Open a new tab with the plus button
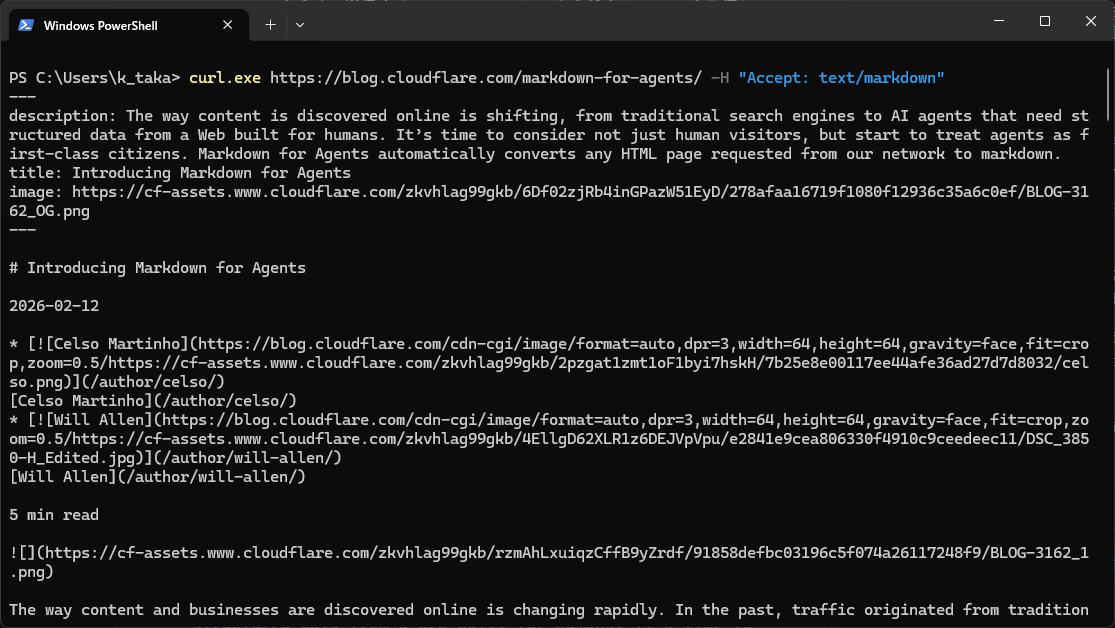The image size is (1115, 628). tap(270, 24)
